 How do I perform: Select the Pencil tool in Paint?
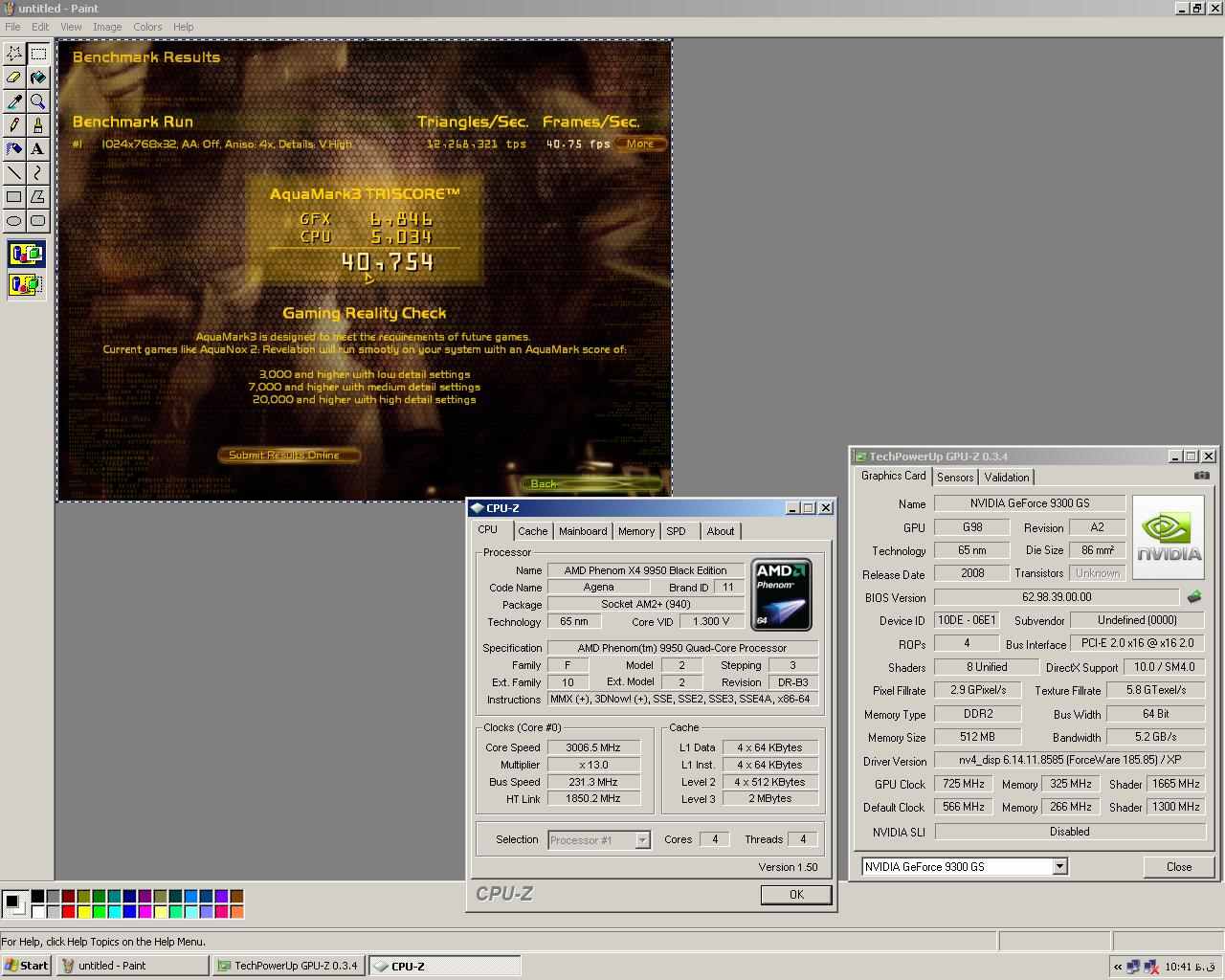click(x=14, y=125)
